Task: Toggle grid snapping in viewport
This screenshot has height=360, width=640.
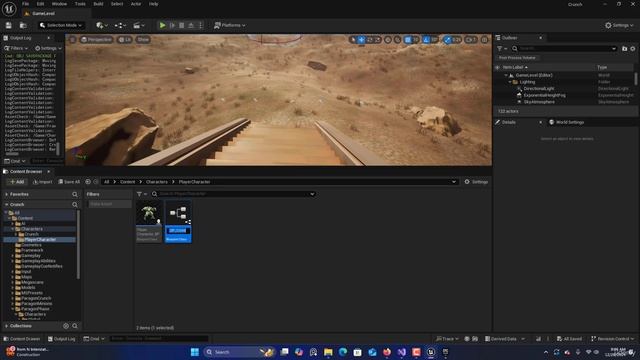Action: 408,40
